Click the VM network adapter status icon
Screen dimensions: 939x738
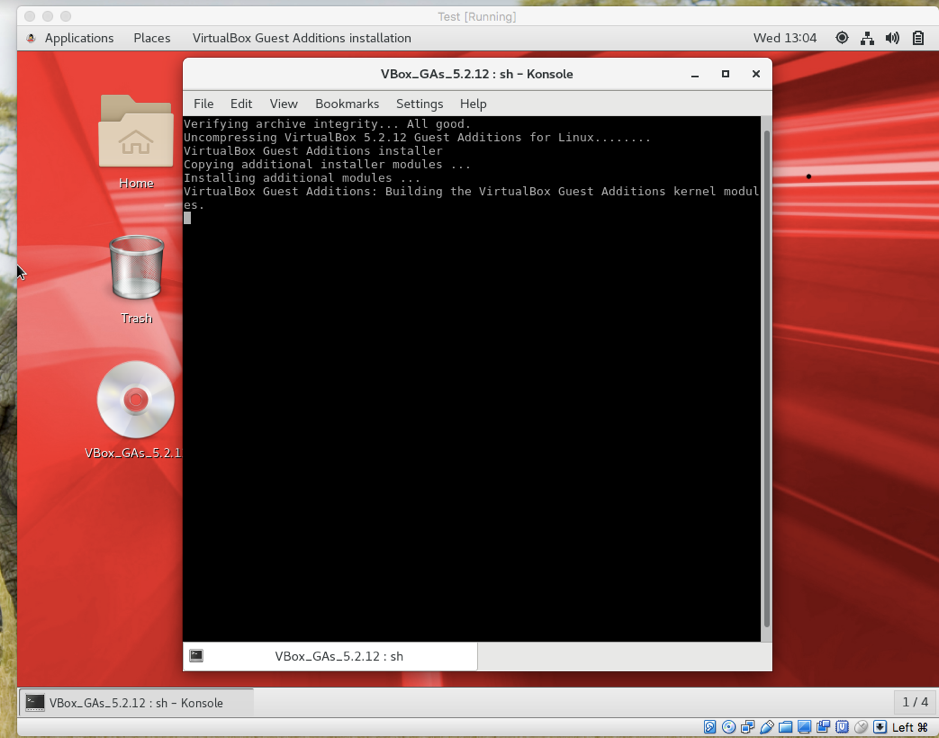pyautogui.click(x=747, y=726)
